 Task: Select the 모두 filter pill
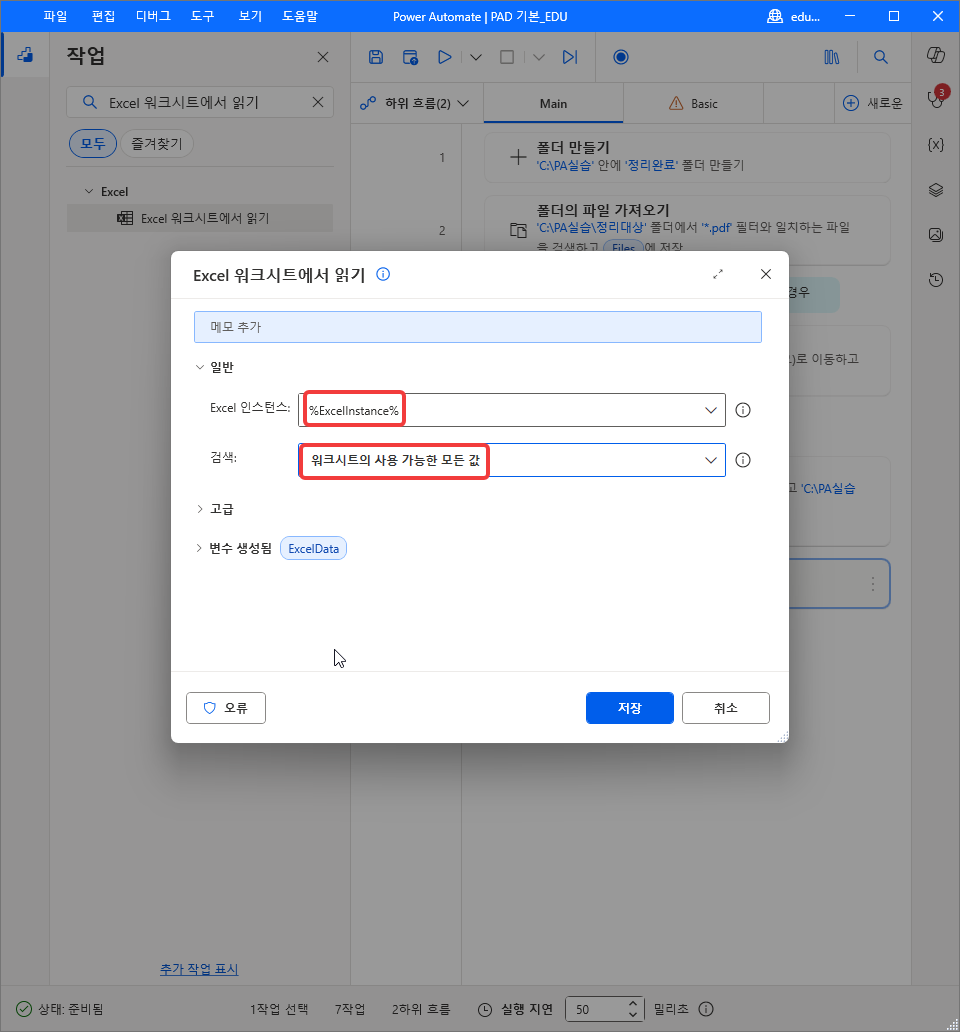pyautogui.click(x=93, y=143)
